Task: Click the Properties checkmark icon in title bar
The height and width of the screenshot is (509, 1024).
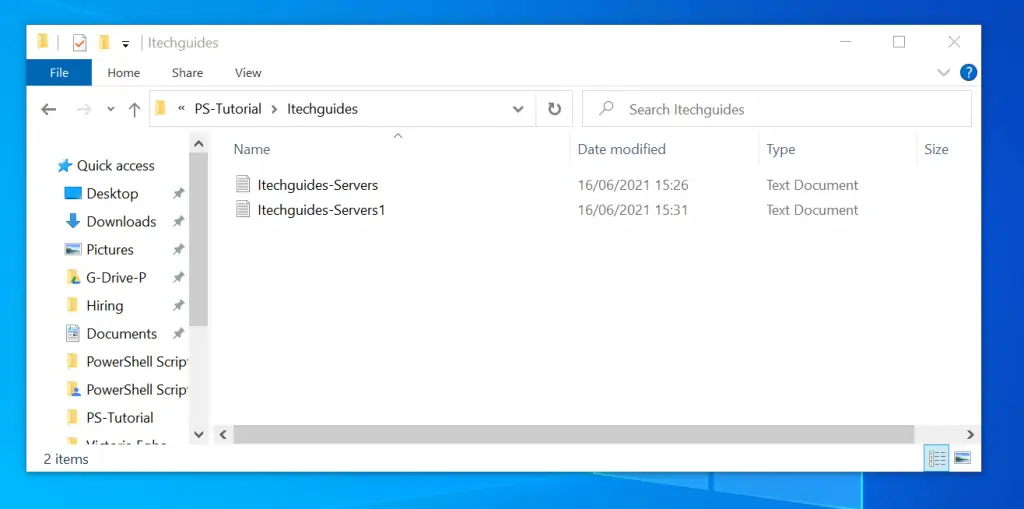Action: (80, 43)
